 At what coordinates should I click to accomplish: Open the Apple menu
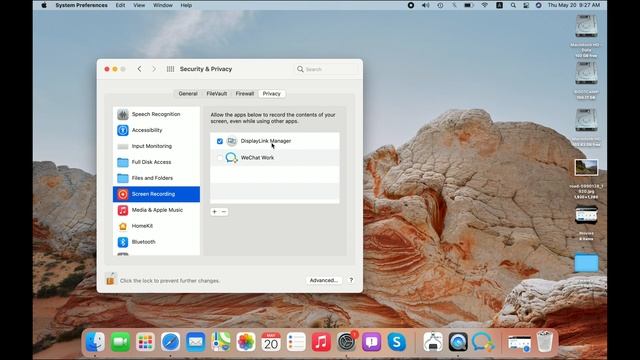tap(44, 5)
